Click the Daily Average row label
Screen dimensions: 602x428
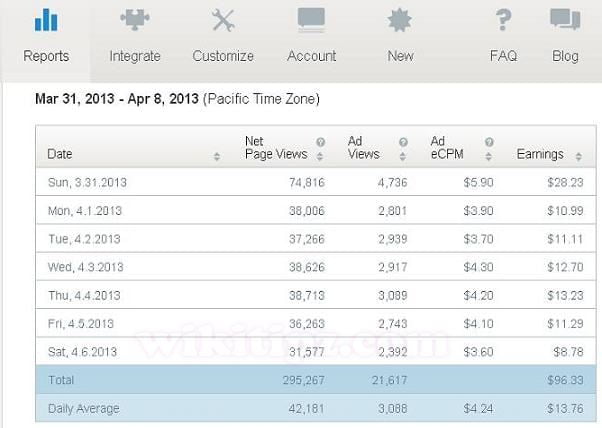click(84, 409)
